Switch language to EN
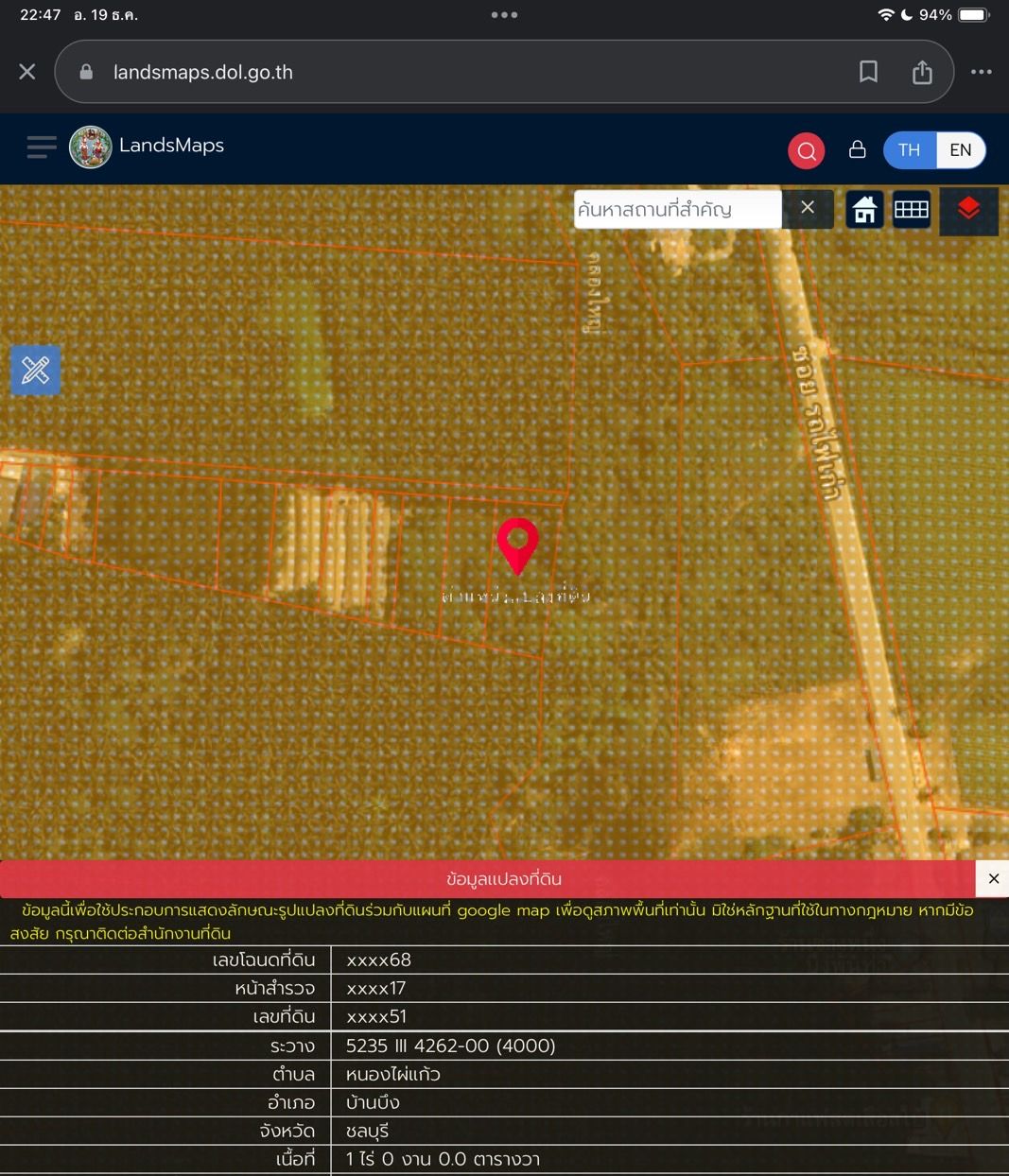The width and height of the screenshot is (1009, 1176). tap(961, 150)
